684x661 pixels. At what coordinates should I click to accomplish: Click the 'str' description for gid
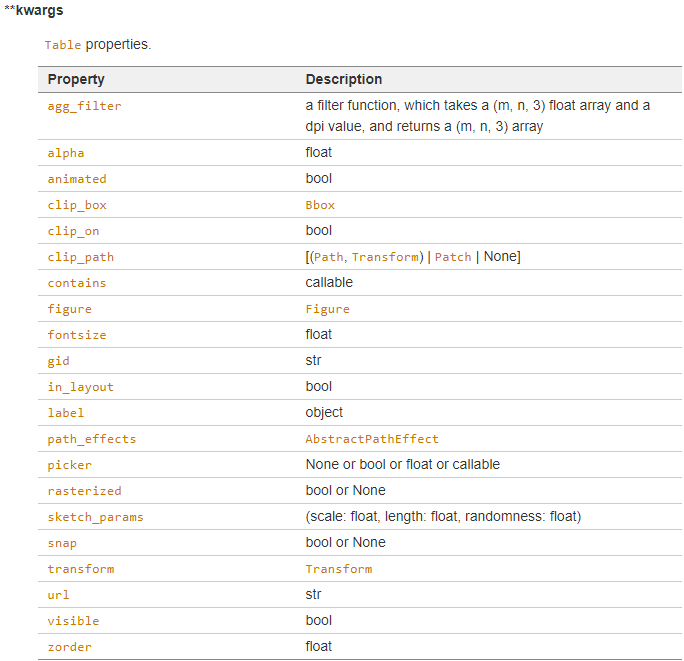click(x=313, y=361)
